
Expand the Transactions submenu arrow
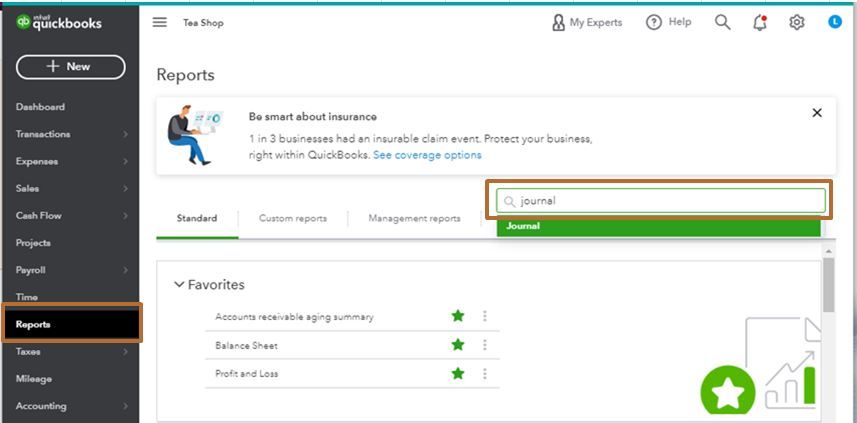click(125, 134)
